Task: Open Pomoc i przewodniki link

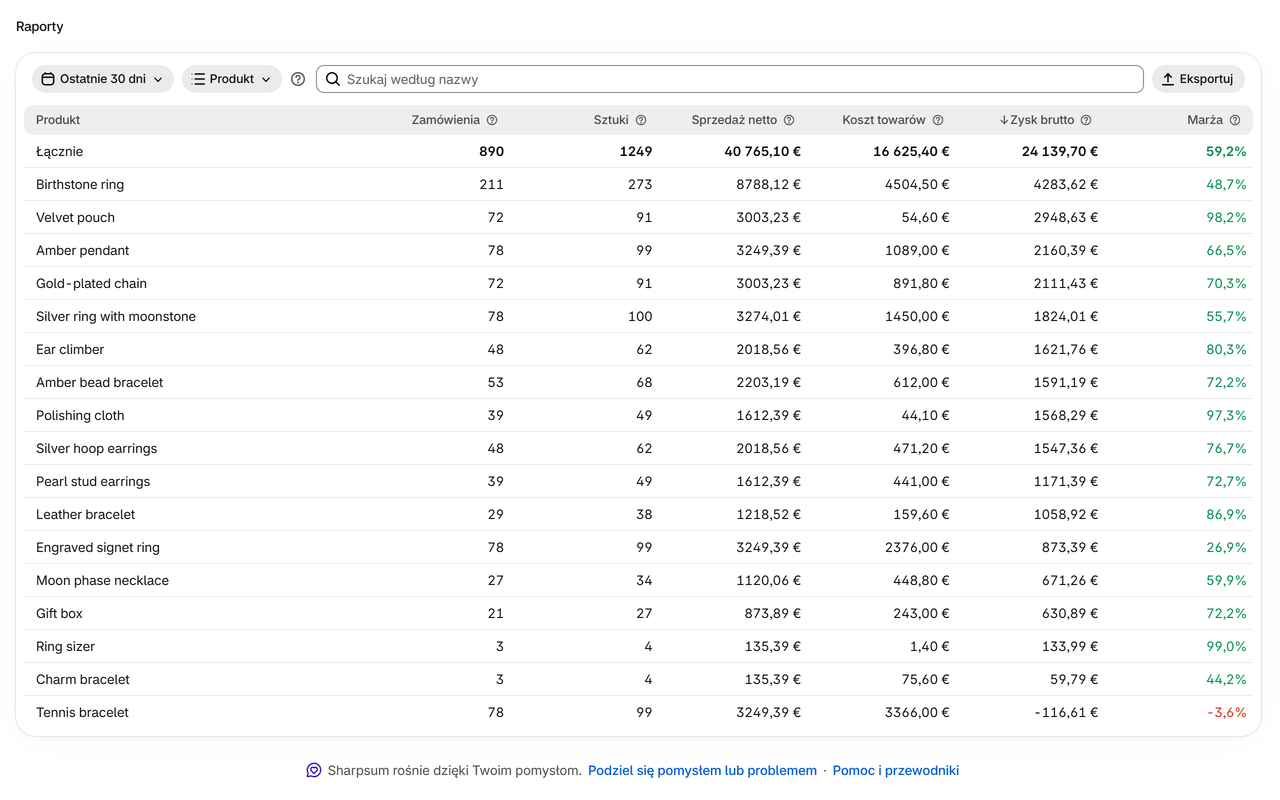Action: tap(896, 770)
